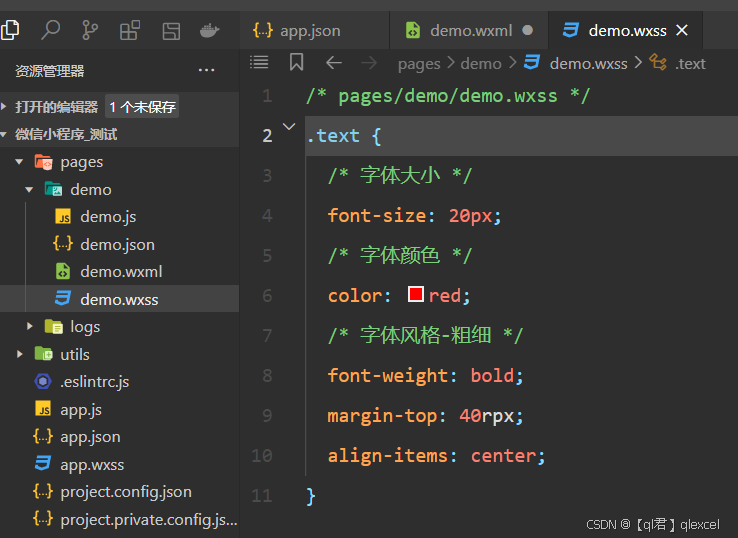Click the 字体大小 comment on line 3

click(400, 176)
